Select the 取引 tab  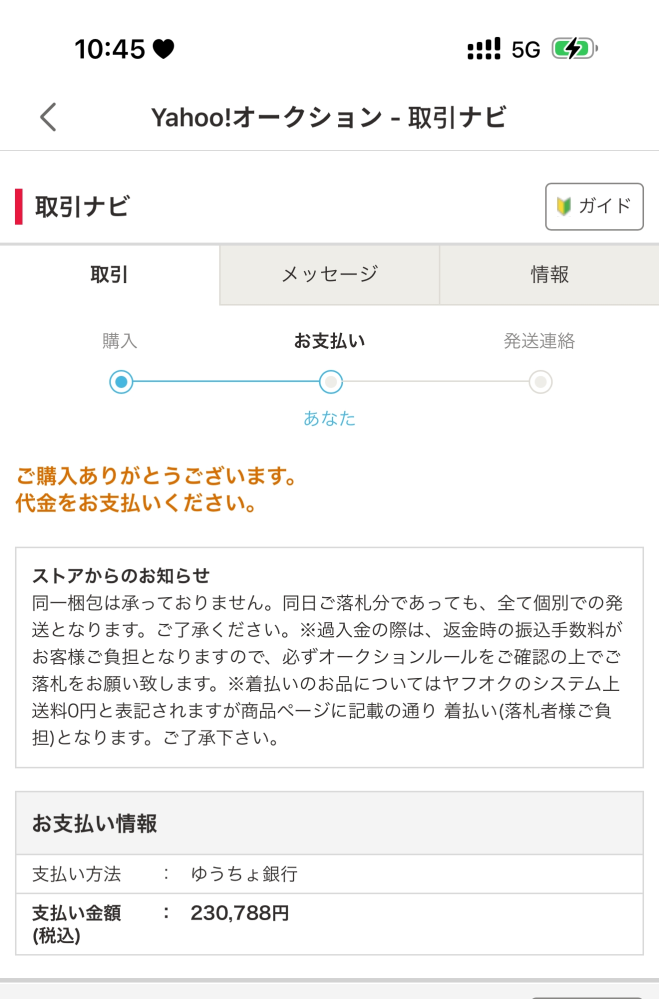tap(110, 274)
